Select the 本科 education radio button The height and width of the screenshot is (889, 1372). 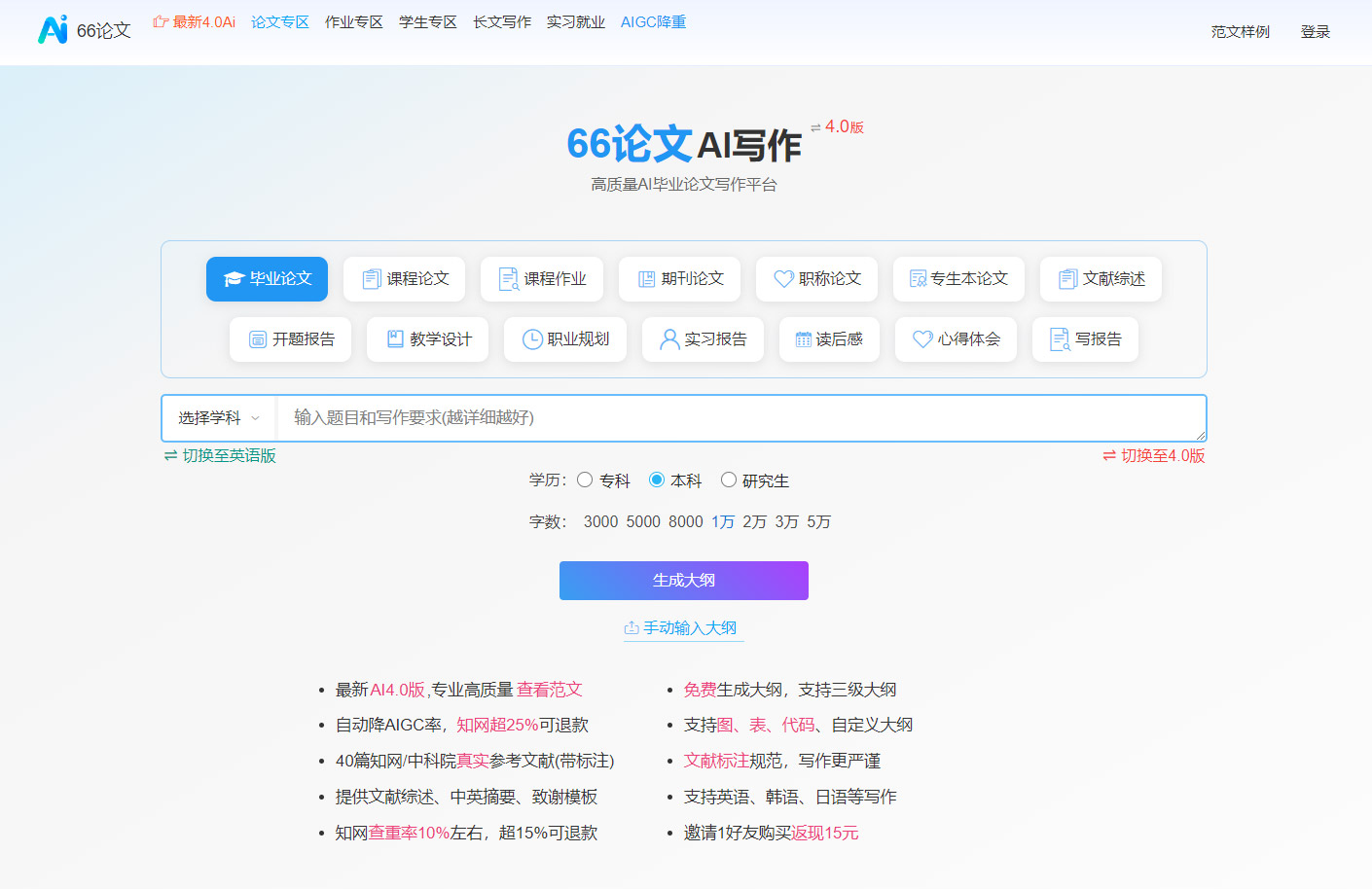point(657,480)
